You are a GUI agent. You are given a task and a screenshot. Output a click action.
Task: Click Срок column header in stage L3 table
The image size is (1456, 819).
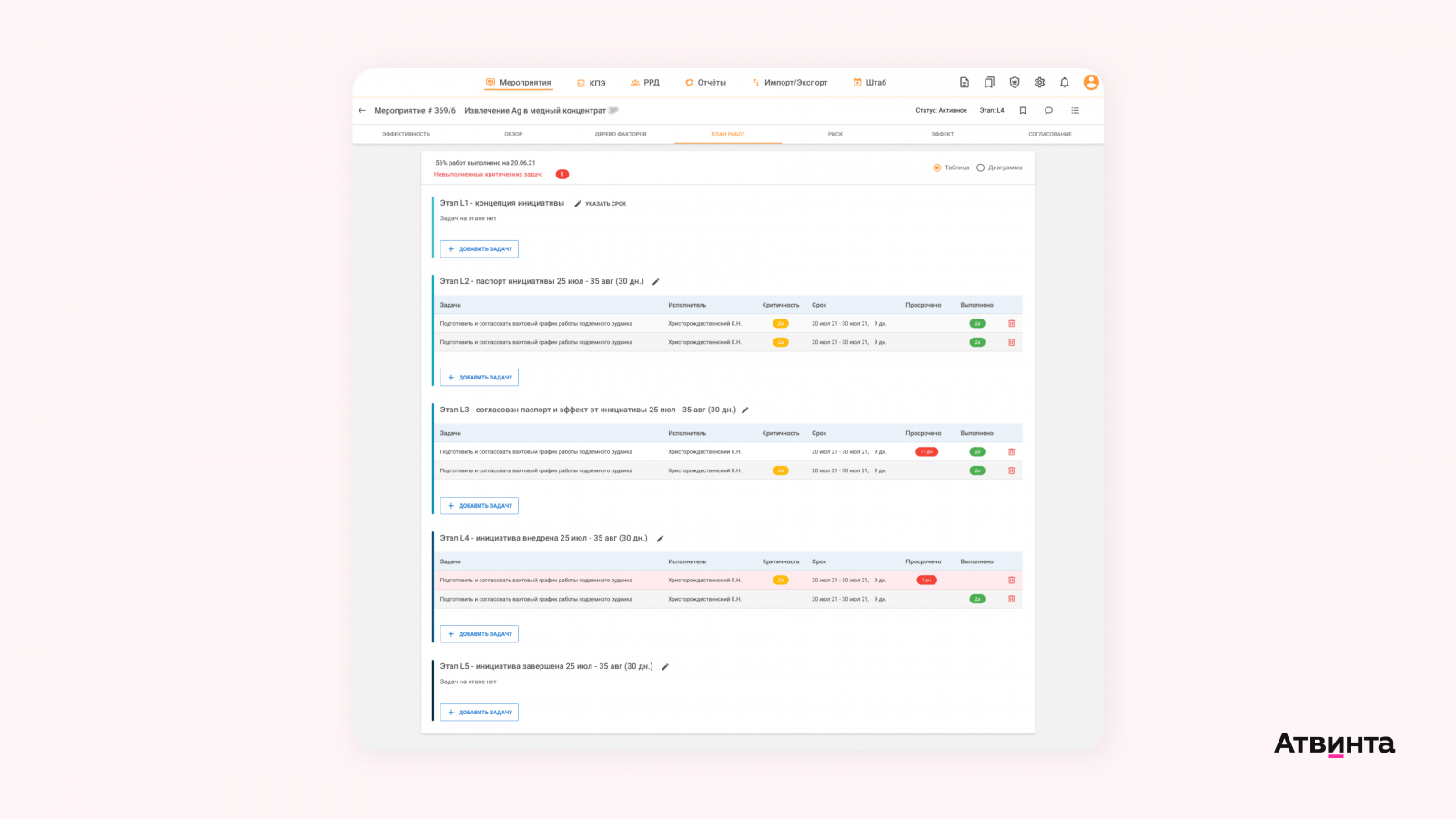tap(819, 434)
